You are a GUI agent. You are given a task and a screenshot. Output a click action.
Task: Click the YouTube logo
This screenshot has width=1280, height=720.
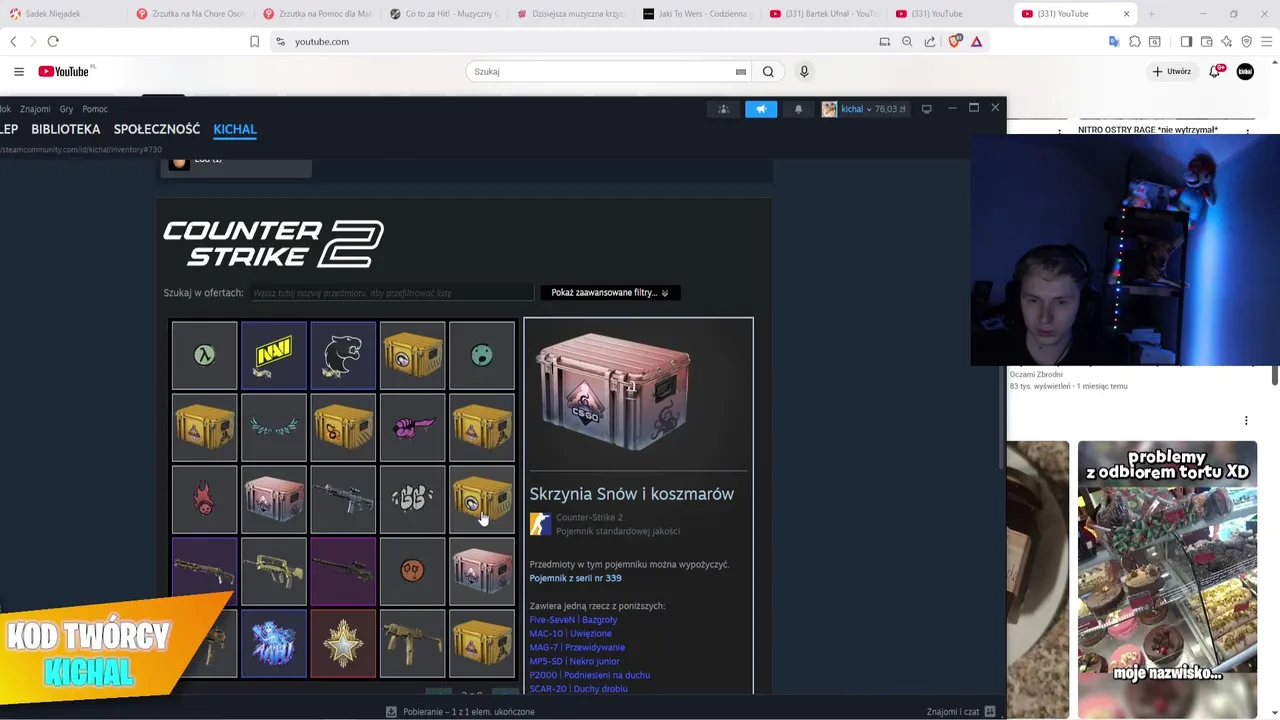tap(66, 71)
